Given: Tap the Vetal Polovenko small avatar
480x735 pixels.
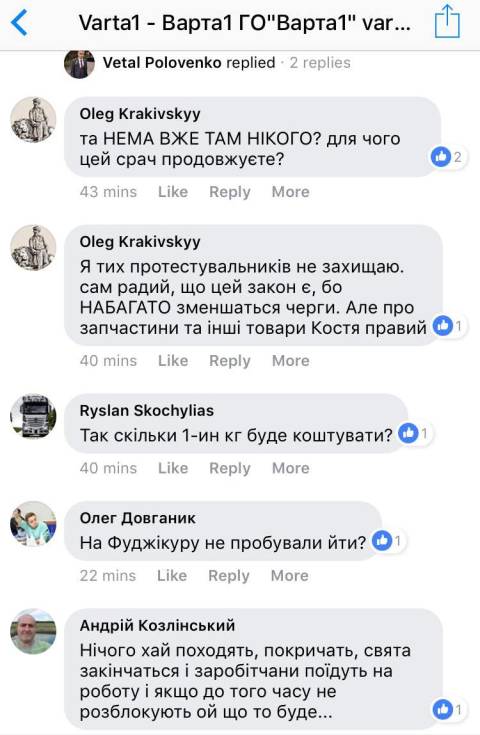Looking at the screenshot, I should (79, 63).
